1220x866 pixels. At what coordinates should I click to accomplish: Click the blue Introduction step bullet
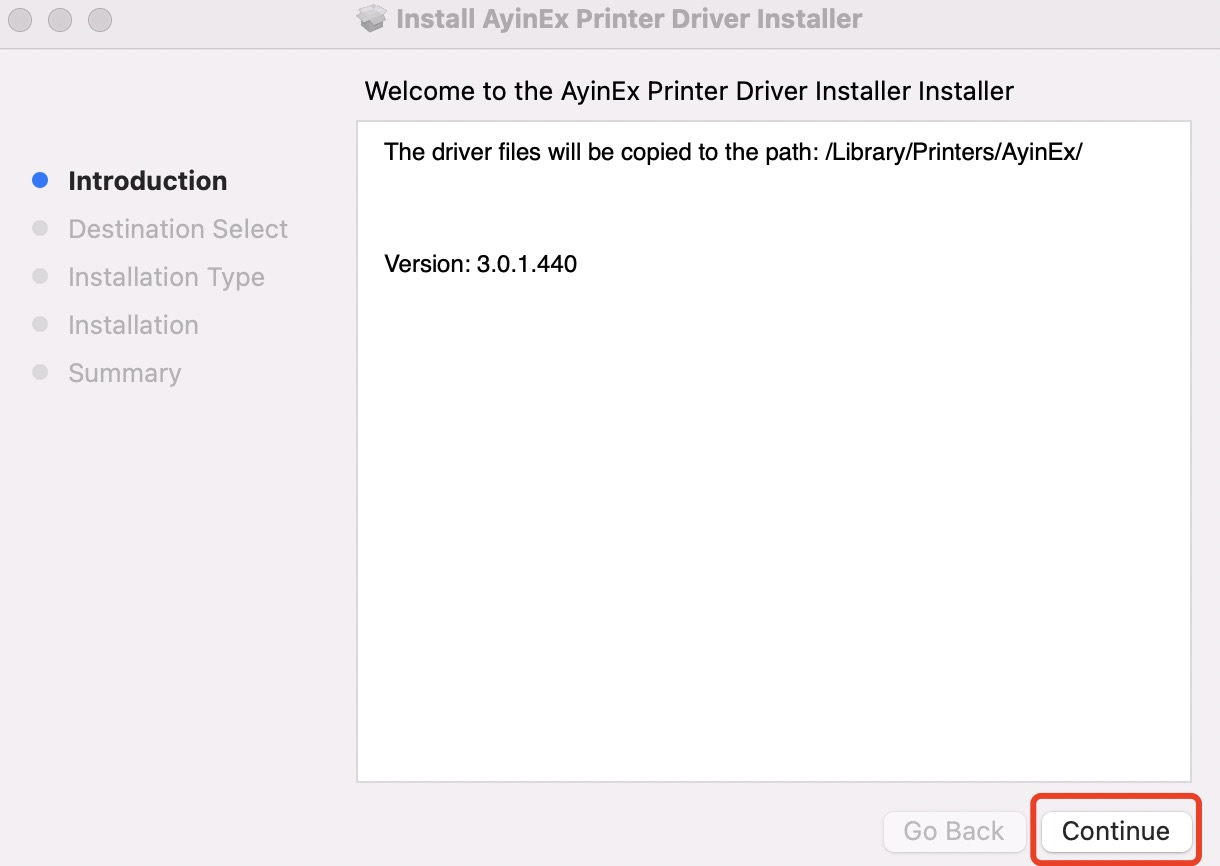40,181
